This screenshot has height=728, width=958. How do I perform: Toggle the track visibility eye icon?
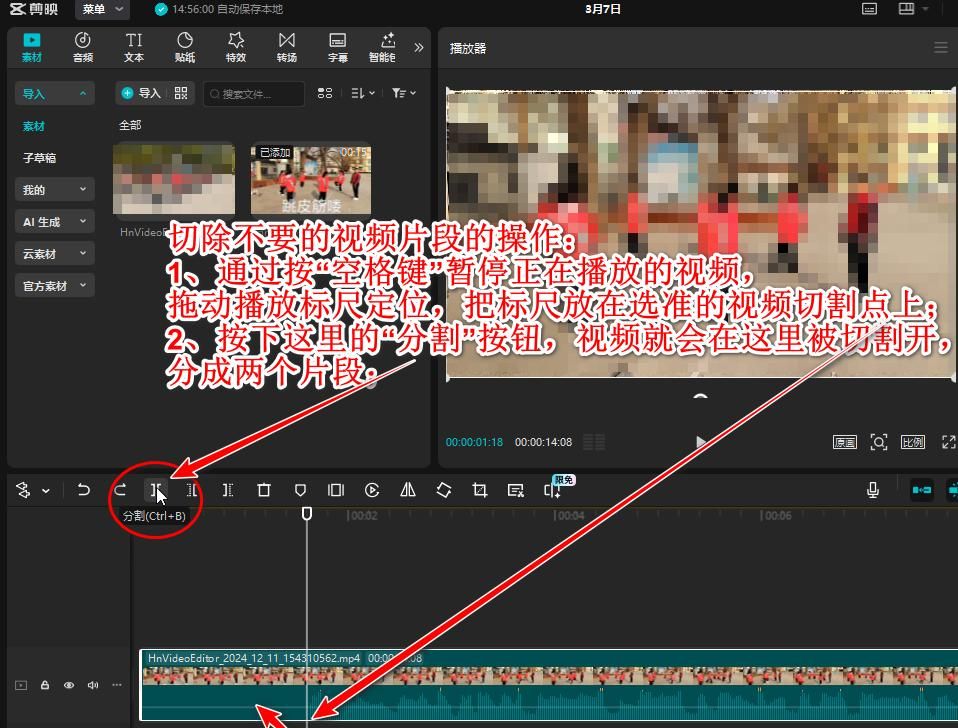69,685
